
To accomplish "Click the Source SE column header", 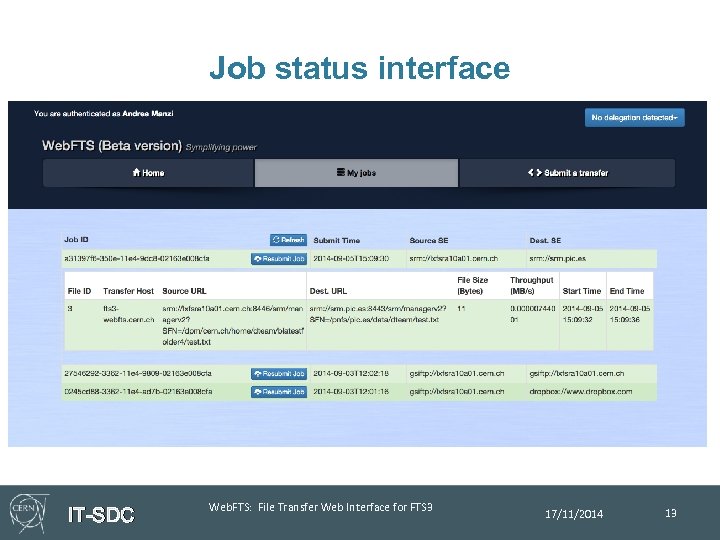I will click(430, 241).
